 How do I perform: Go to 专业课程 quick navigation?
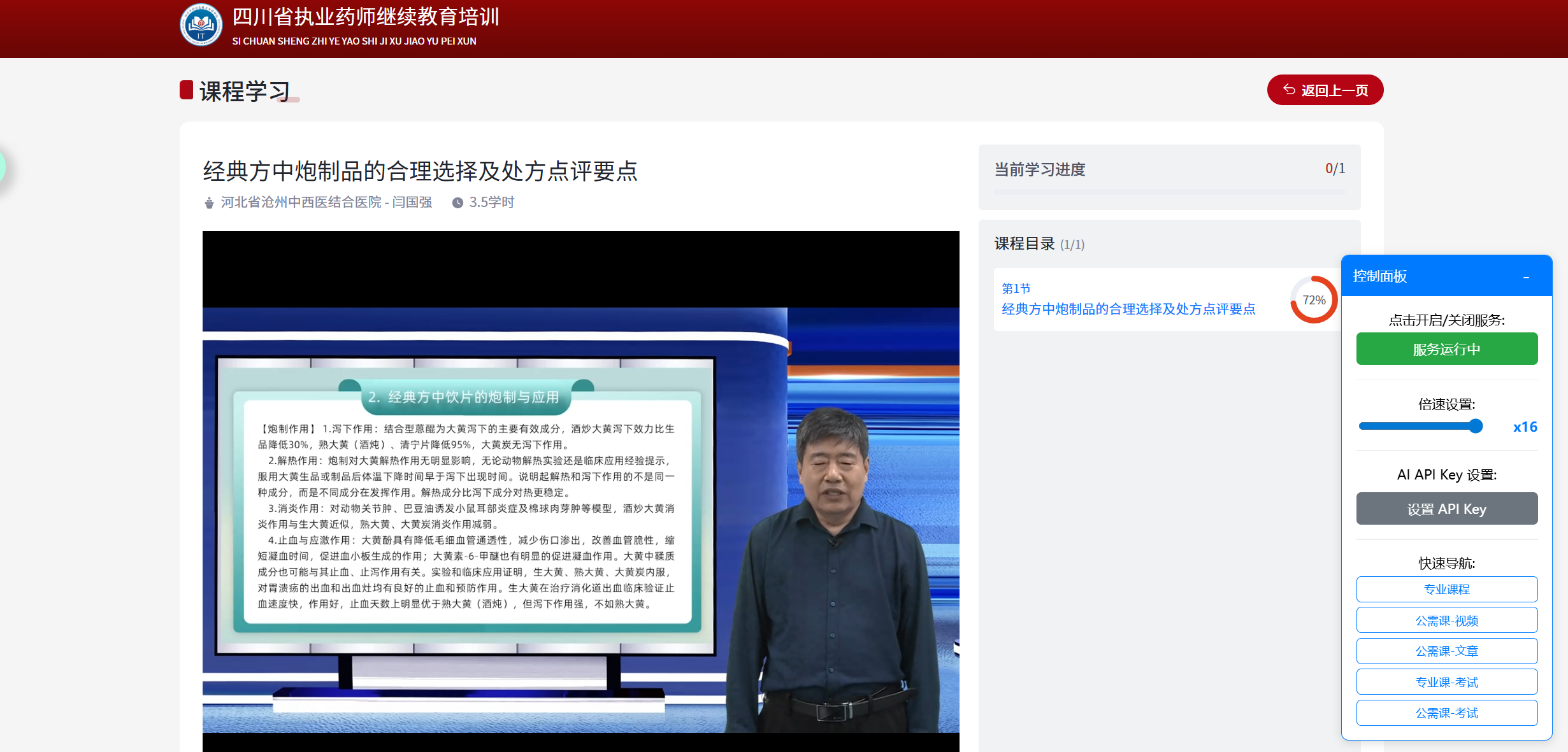click(1446, 589)
